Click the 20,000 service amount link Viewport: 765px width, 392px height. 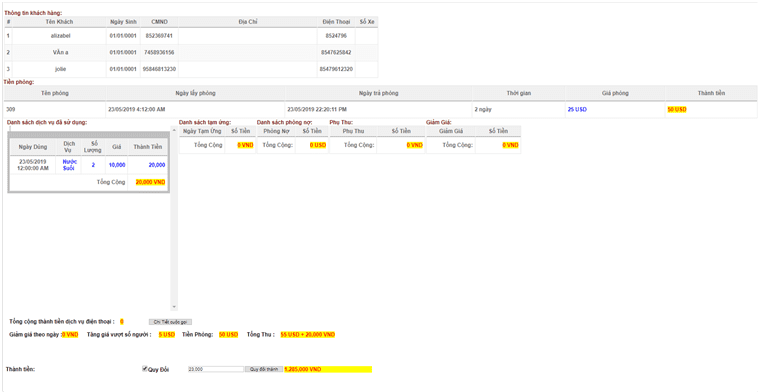[157, 165]
